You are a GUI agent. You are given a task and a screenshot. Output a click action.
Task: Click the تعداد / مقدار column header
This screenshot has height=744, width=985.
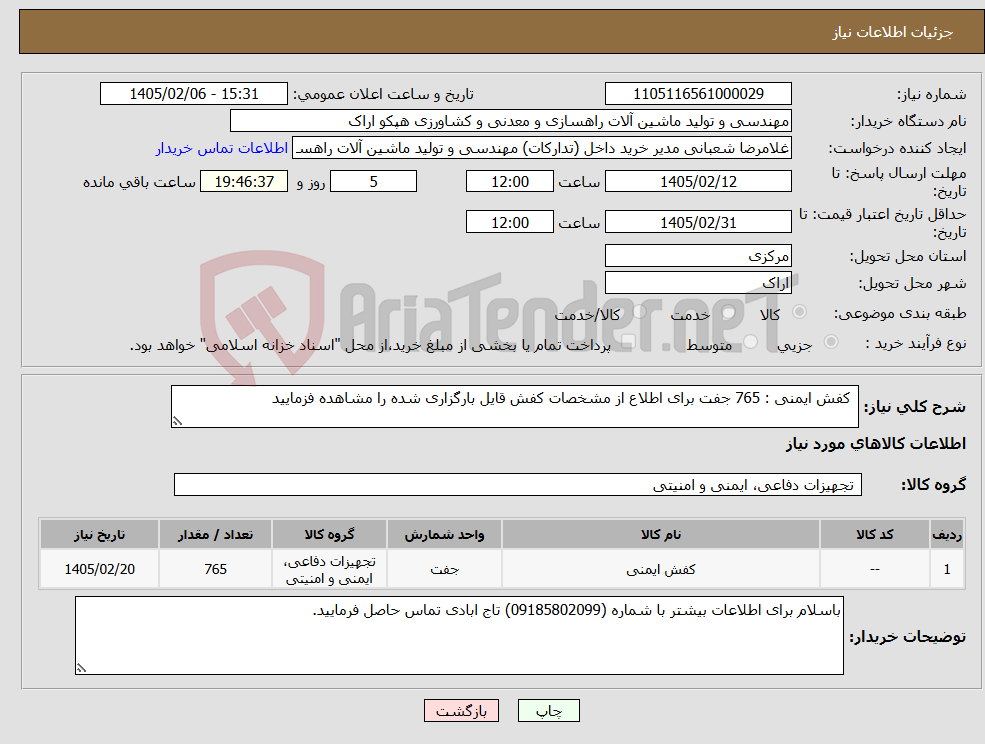click(215, 534)
